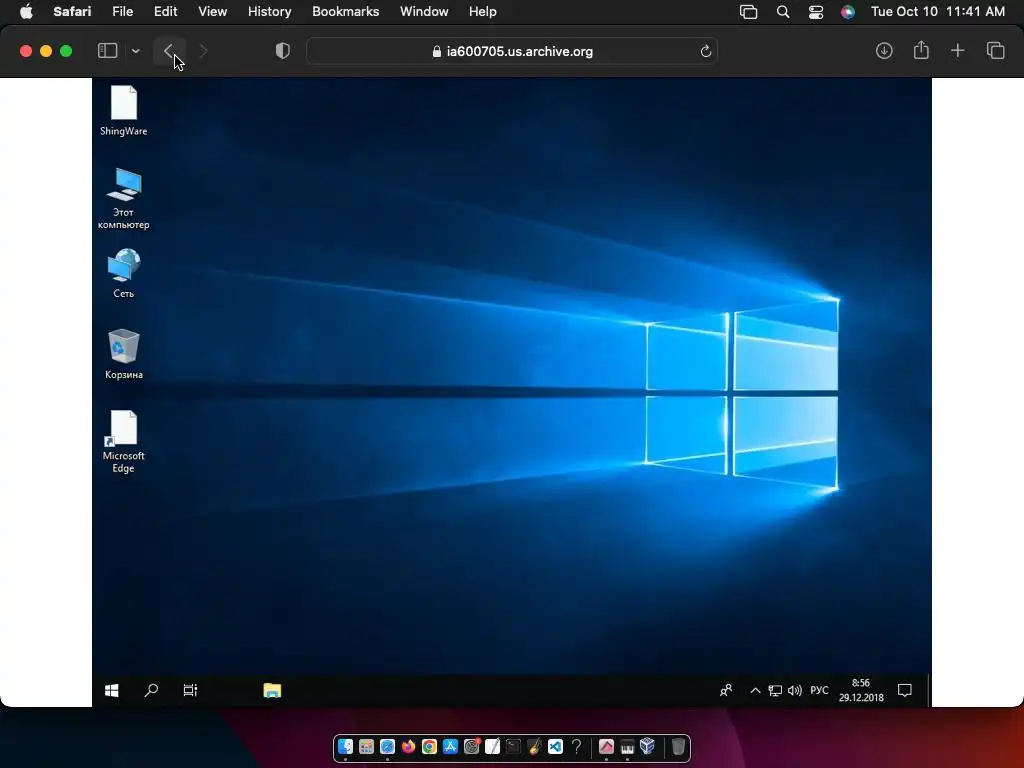This screenshot has height=768, width=1024.
Task: Open the Apple menu
Action: 26,11
